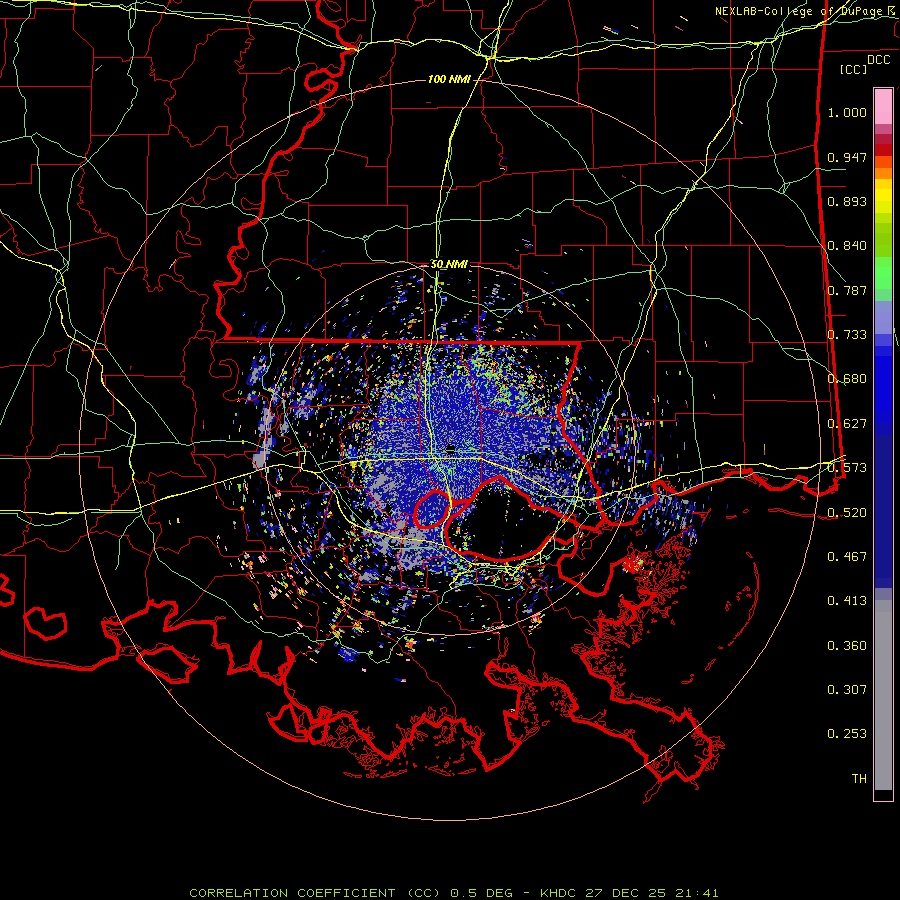Viewport: 900px width, 900px height.
Task: Click the 0.253 scale value
Action: 847,734
